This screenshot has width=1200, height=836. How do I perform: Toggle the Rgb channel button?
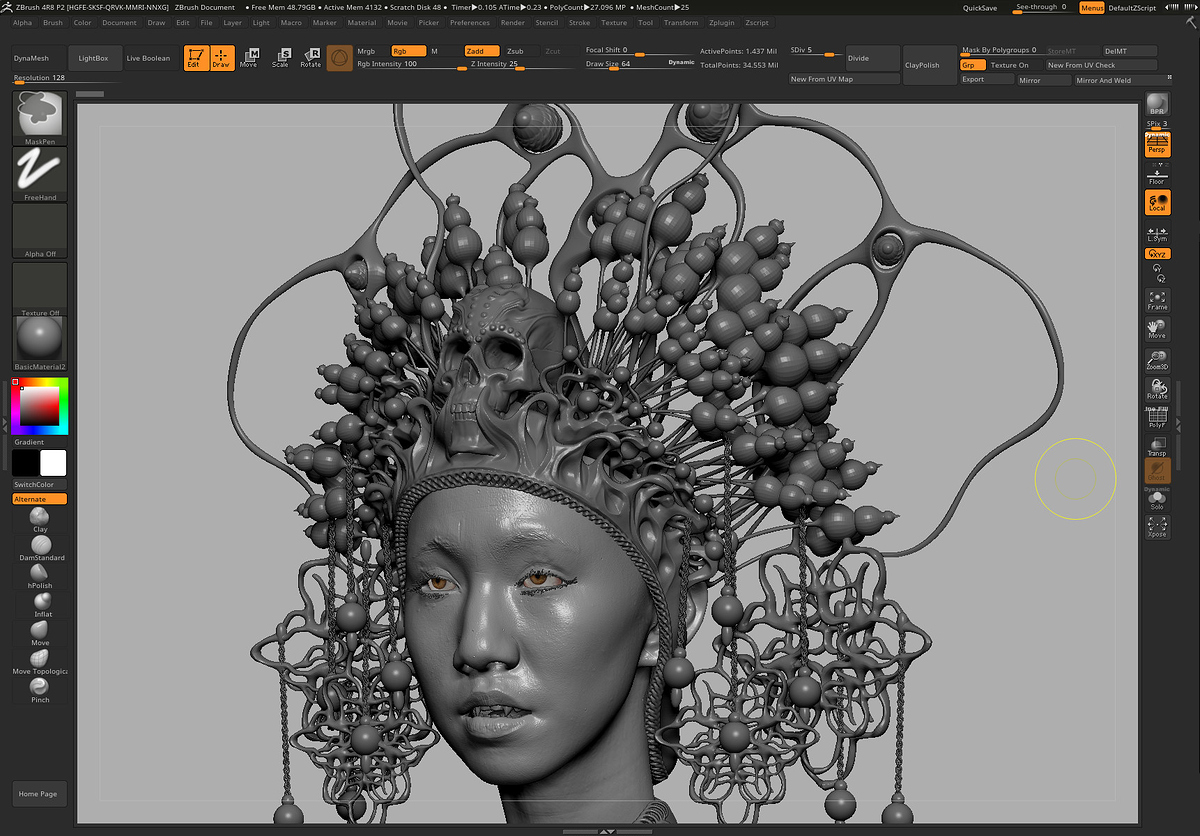point(408,50)
